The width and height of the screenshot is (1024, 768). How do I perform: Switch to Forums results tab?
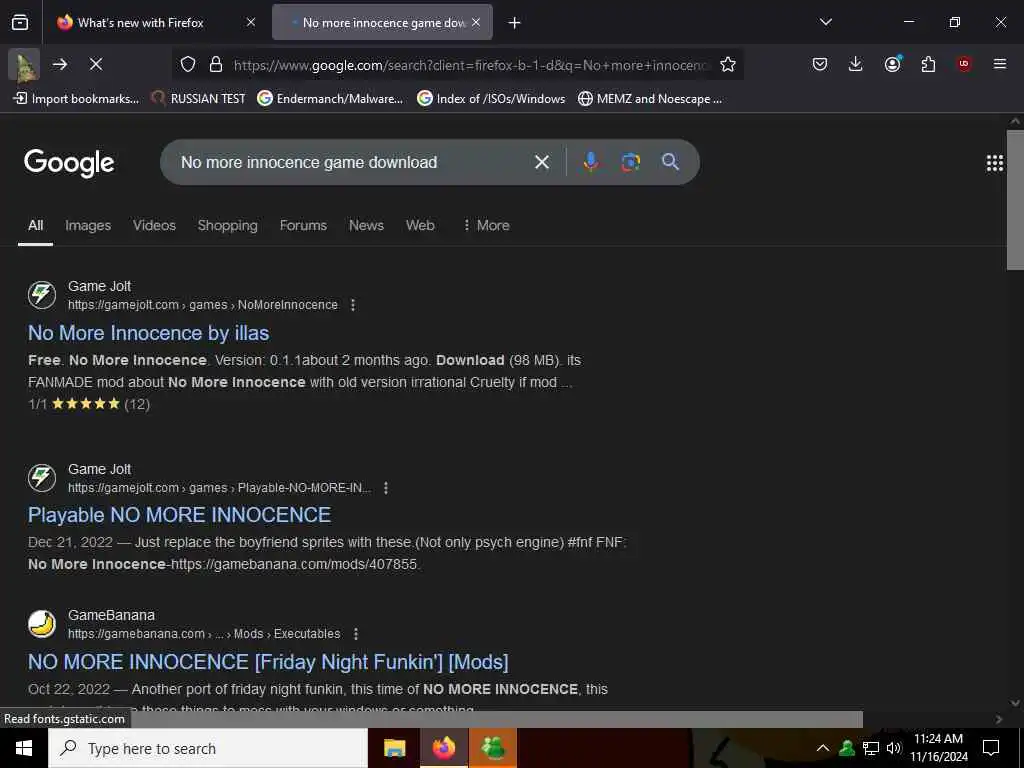click(303, 225)
